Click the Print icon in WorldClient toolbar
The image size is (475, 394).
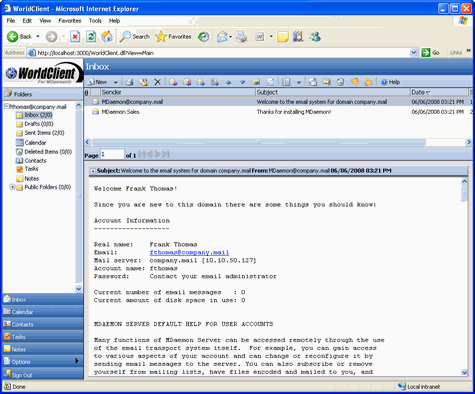[x=129, y=82]
